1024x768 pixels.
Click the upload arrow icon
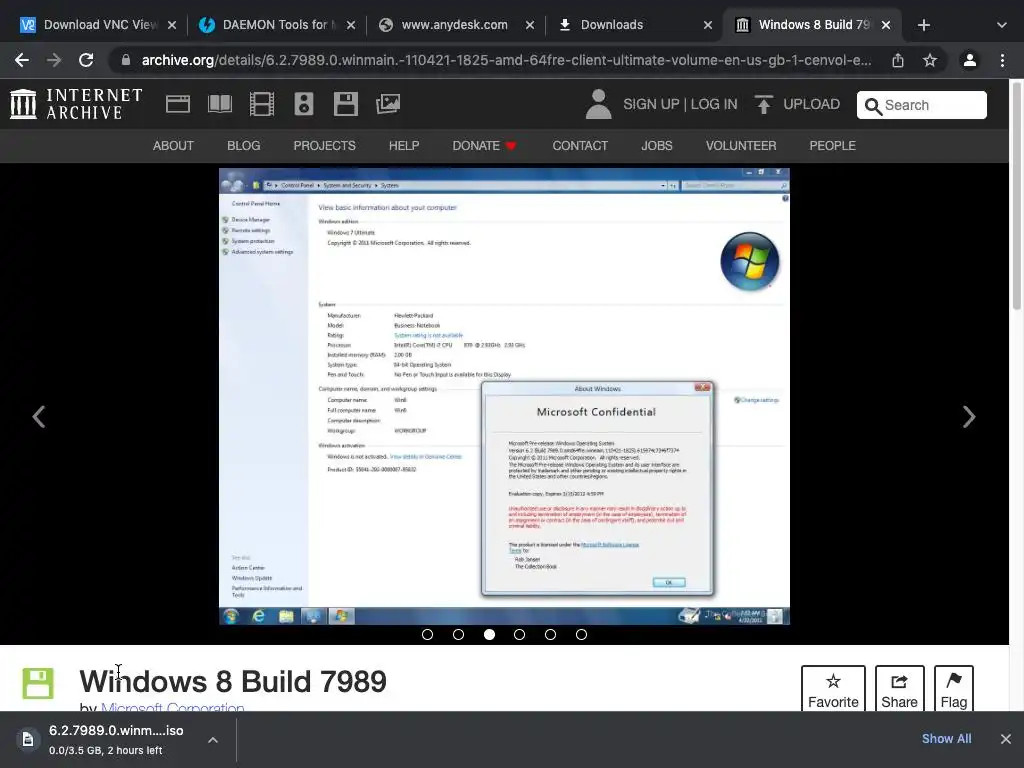(x=763, y=104)
